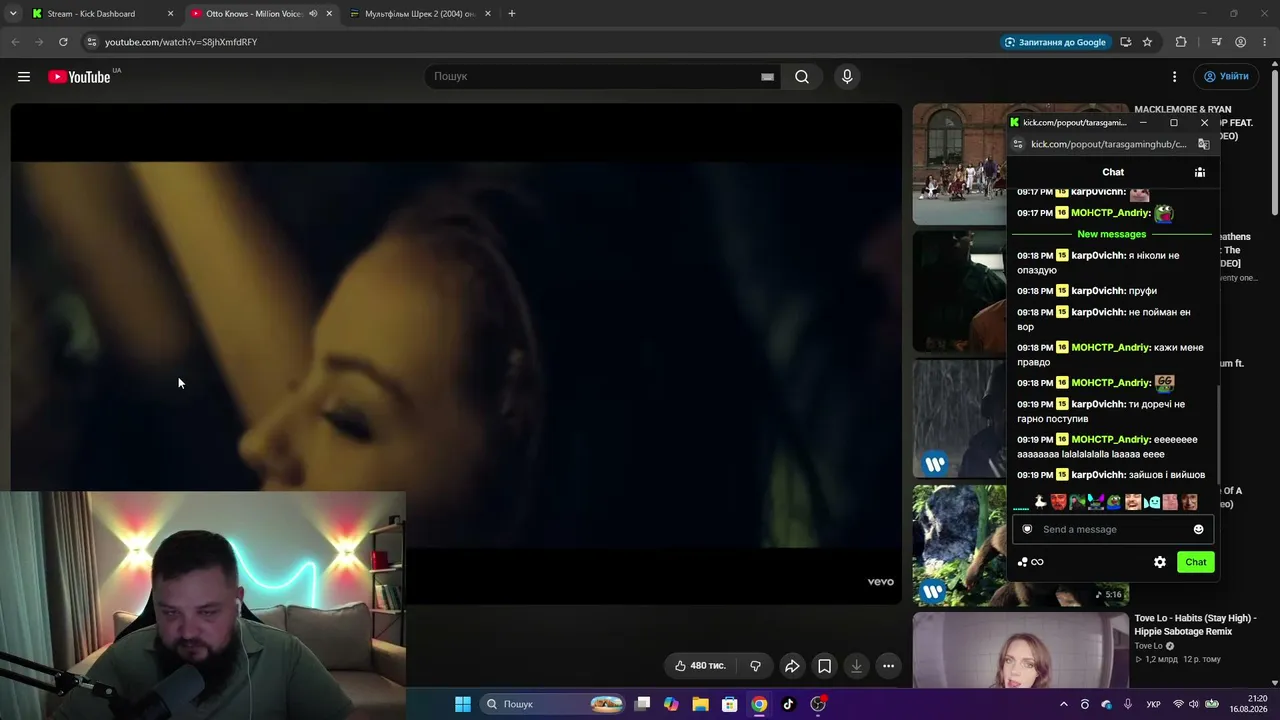Screen dimensions: 1280x720
Task: Mute the YouTube tab audio icon
Action: tap(313, 14)
